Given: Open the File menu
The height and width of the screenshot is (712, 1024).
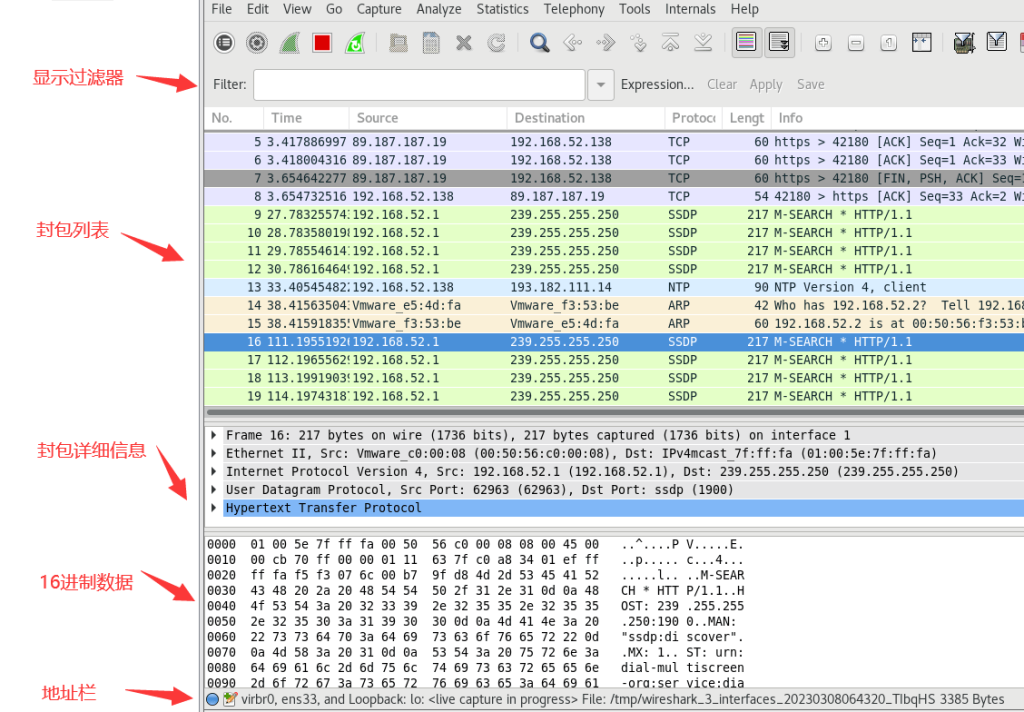Looking at the screenshot, I should 221,9.
